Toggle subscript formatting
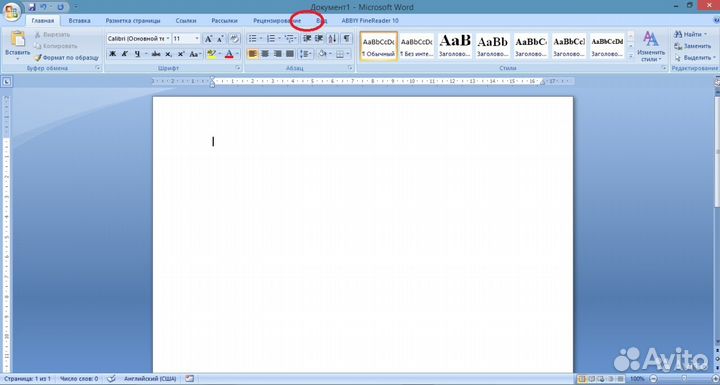720x385 pixels. 169,54
